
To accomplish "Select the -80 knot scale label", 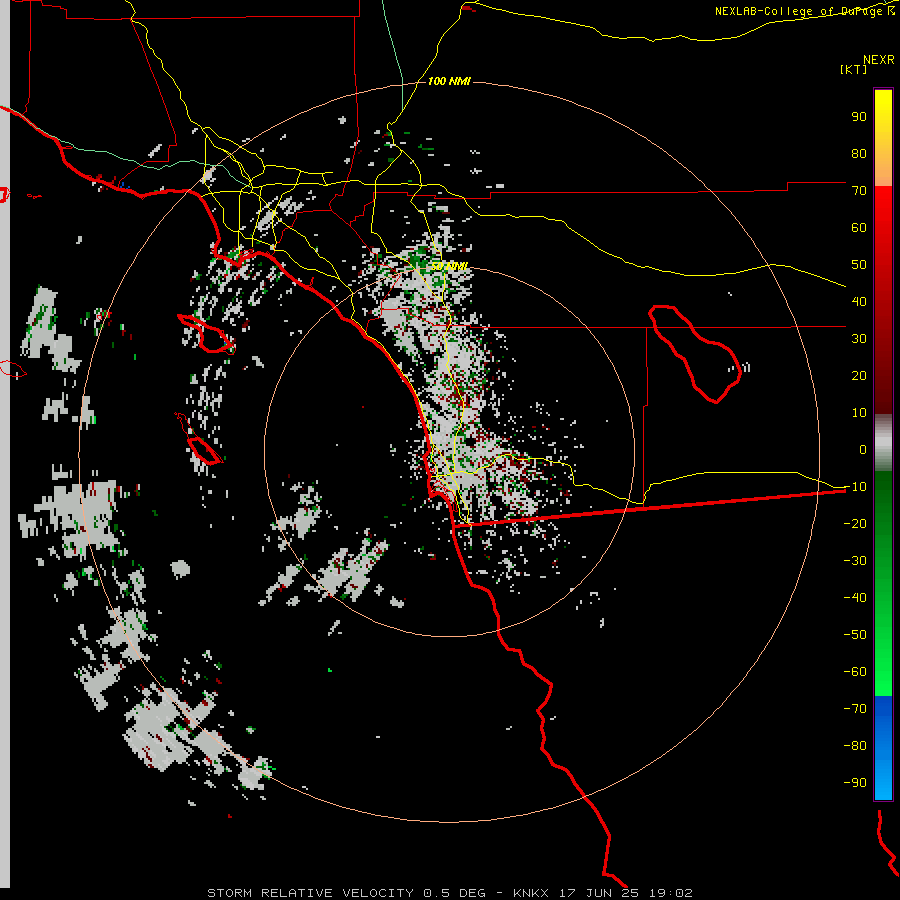I will [x=855, y=746].
